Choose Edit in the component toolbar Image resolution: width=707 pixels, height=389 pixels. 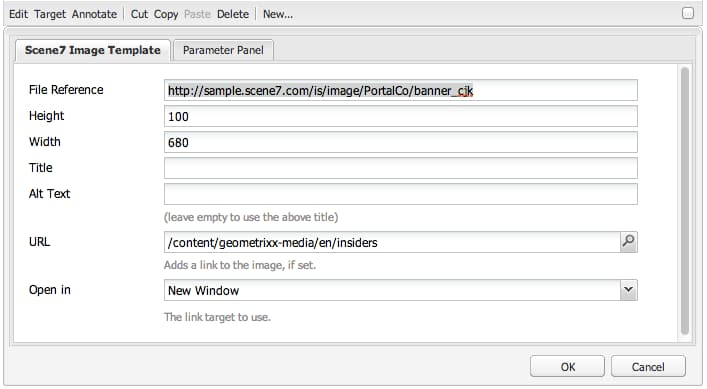pos(18,14)
